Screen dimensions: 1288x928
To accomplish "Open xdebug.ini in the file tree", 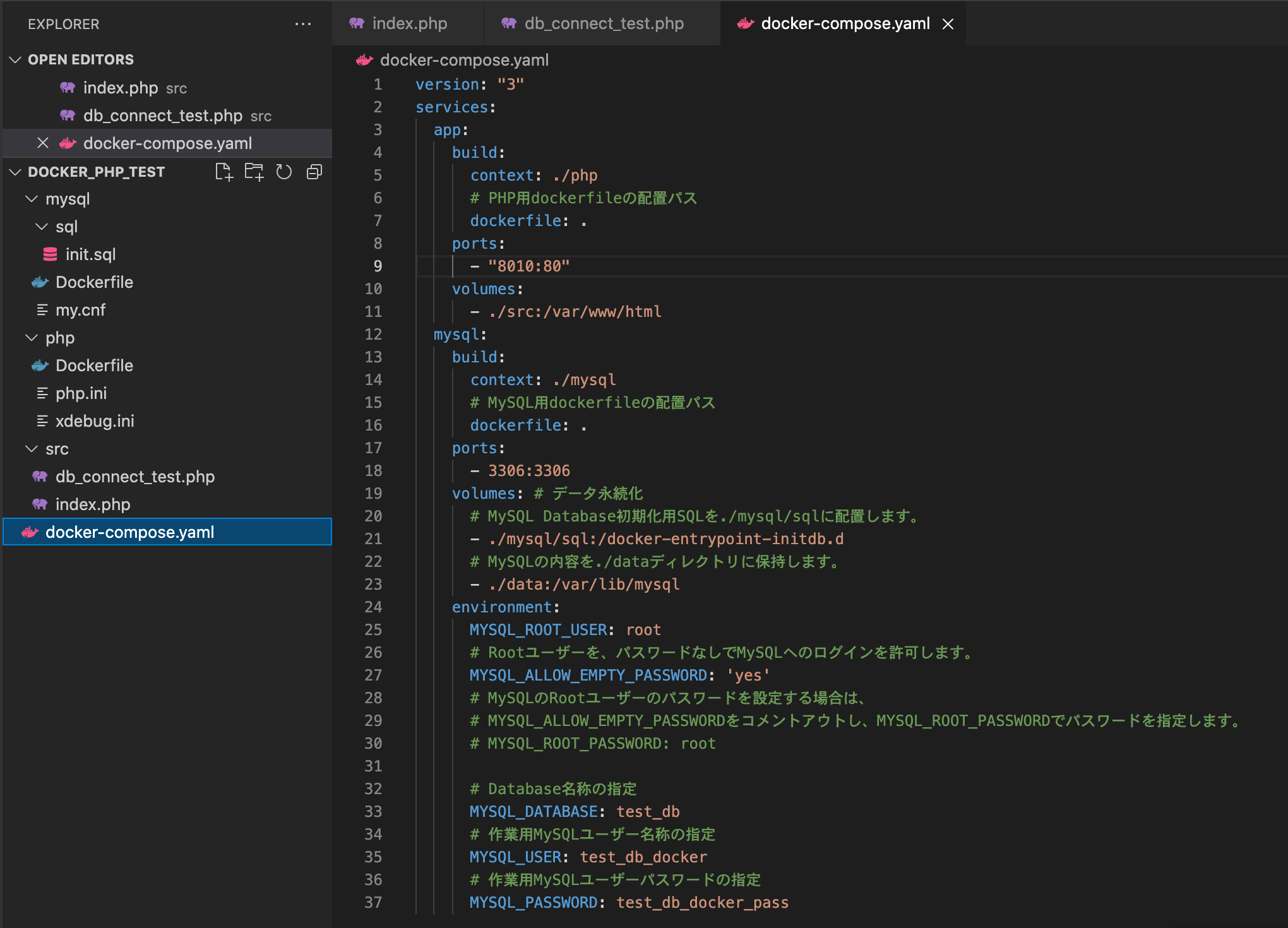I will coord(167,421).
